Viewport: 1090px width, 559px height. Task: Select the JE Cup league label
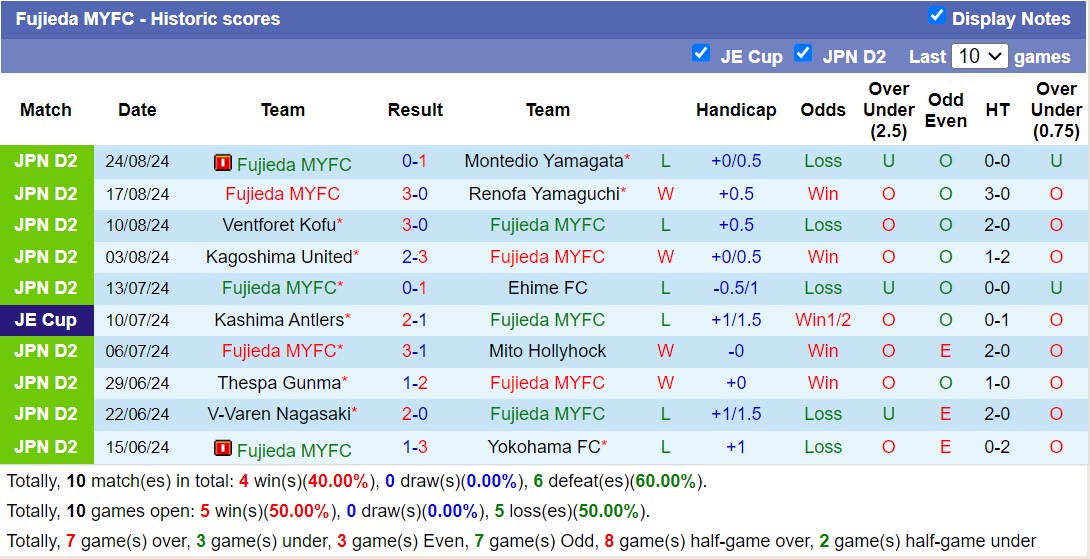pyautogui.click(x=46, y=320)
